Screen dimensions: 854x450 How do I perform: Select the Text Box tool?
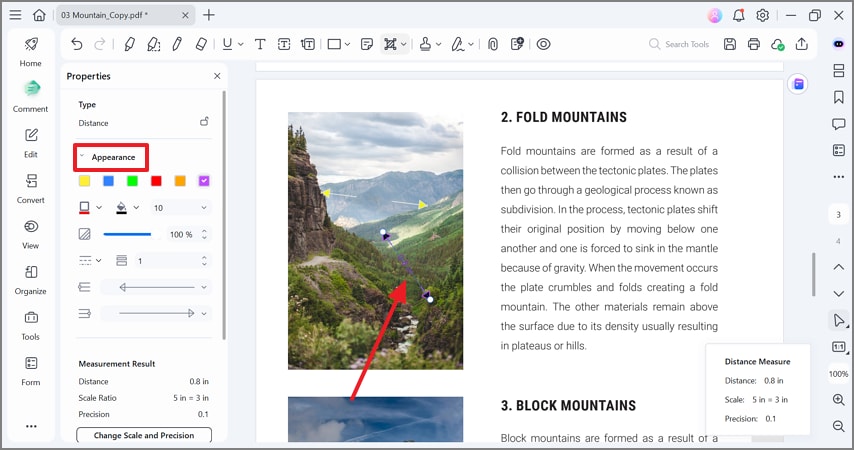click(284, 44)
